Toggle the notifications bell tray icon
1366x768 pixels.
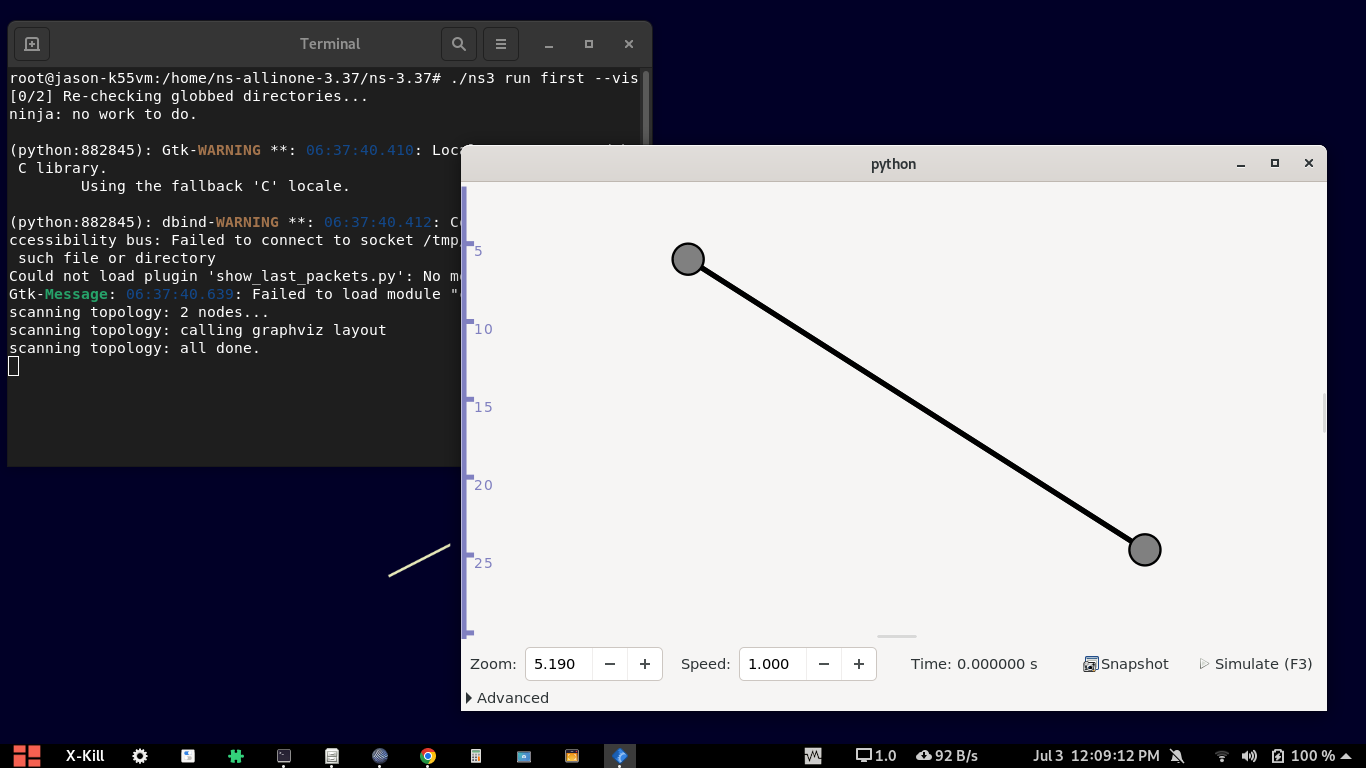click(1177, 756)
